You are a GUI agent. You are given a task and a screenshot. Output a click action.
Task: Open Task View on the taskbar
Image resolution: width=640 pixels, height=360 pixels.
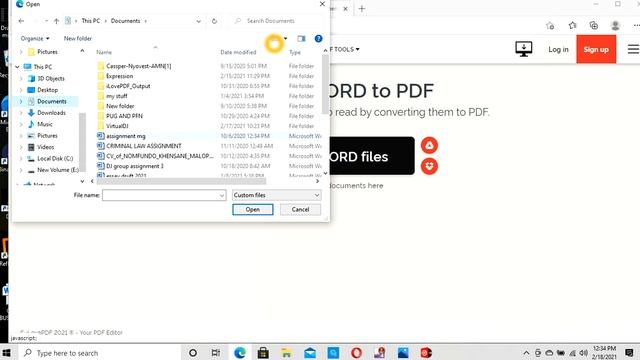point(216,353)
